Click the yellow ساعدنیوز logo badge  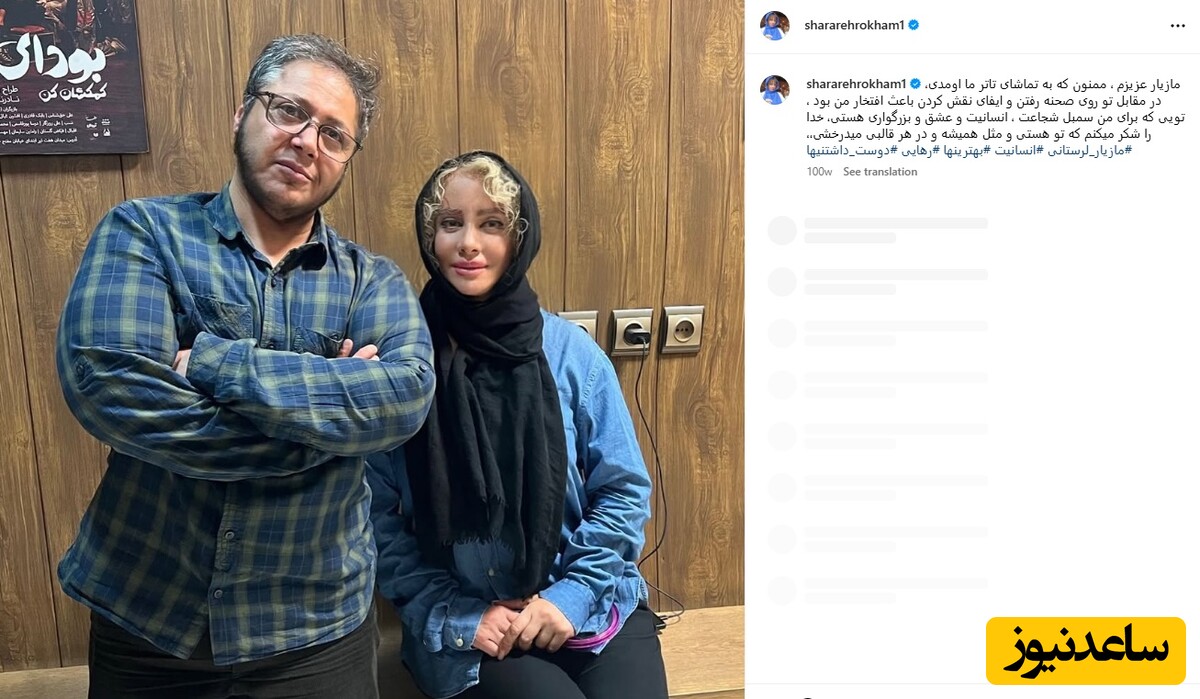coord(1085,651)
